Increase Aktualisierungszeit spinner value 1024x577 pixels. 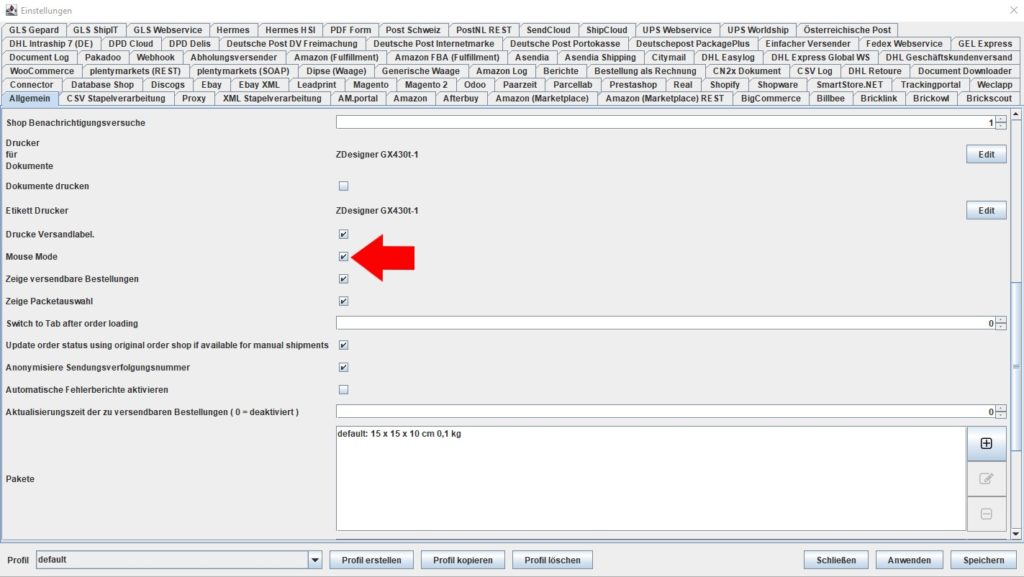tap(1000, 409)
